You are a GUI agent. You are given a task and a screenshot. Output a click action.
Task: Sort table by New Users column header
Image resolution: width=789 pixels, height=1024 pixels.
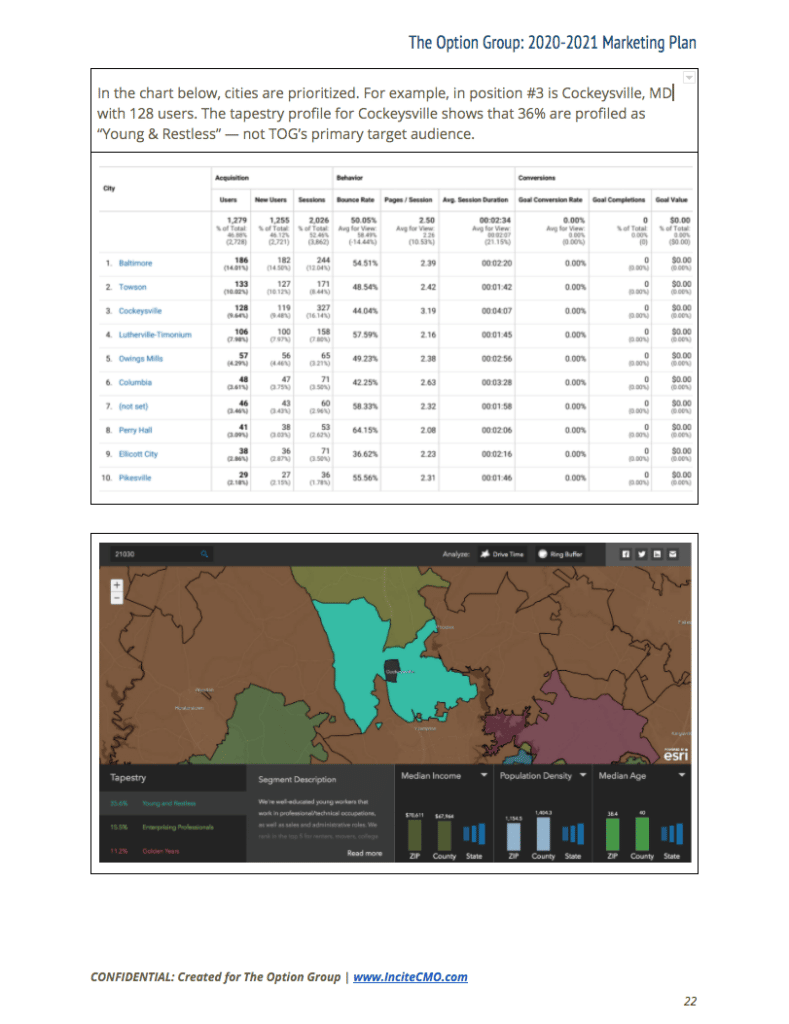click(270, 200)
